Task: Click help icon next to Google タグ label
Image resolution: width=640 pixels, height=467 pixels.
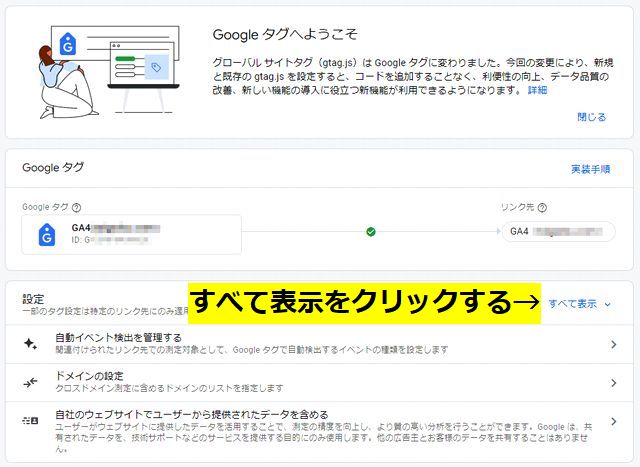Action: tap(76, 207)
